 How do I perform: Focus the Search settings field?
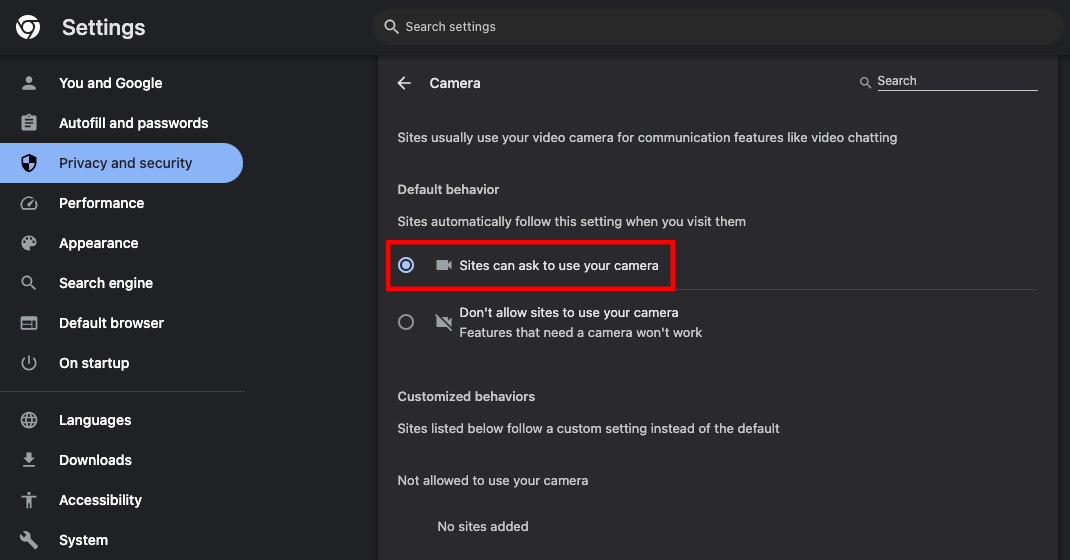(717, 27)
